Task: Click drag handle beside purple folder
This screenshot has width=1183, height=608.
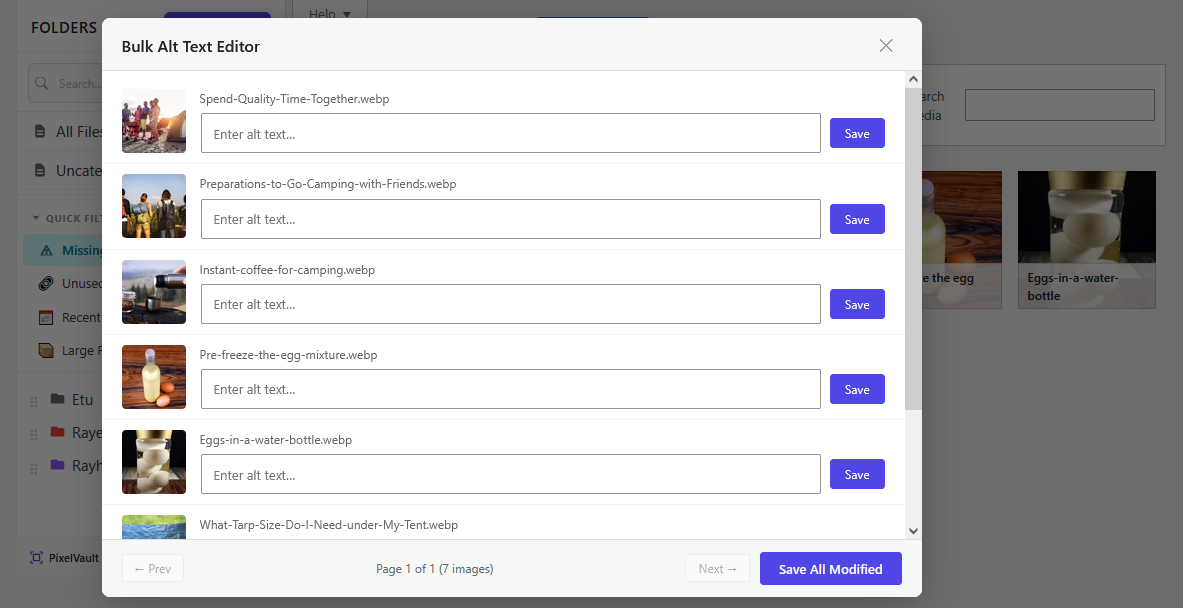Action: [x=34, y=468]
